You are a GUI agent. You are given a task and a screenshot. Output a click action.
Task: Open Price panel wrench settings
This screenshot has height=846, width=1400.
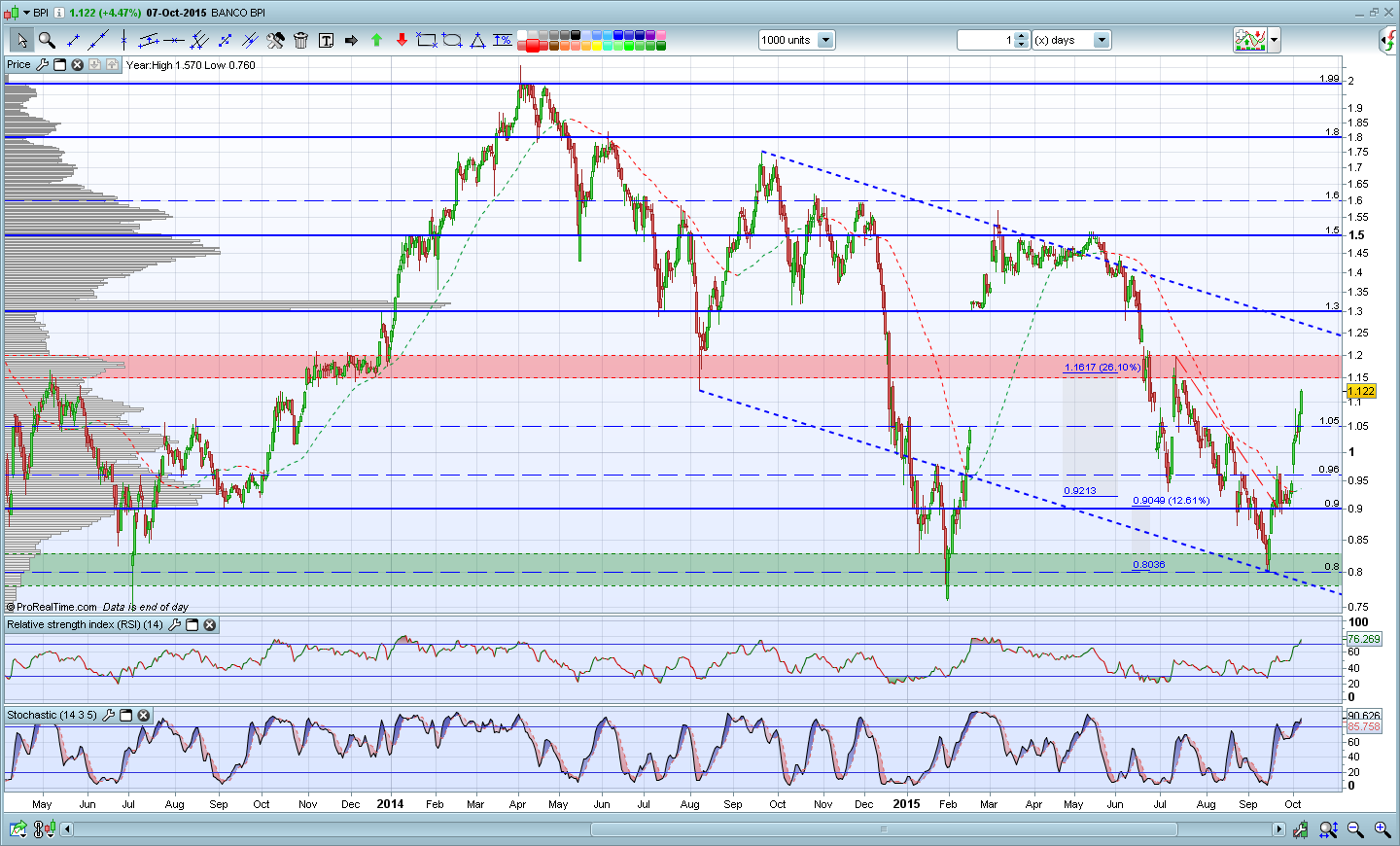pyautogui.click(x=42, y=64)
